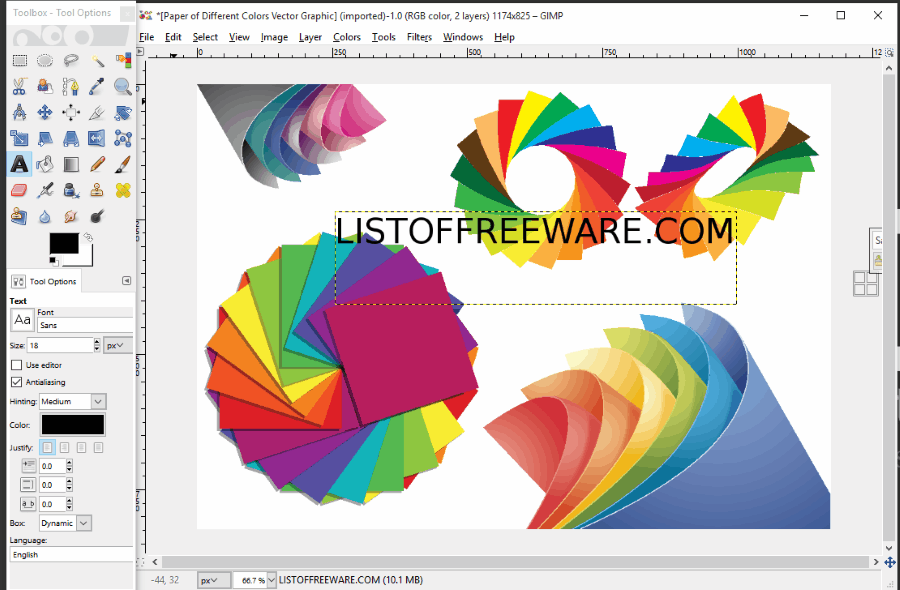
Task: Set text justify to filled
Action: point(98,447)
